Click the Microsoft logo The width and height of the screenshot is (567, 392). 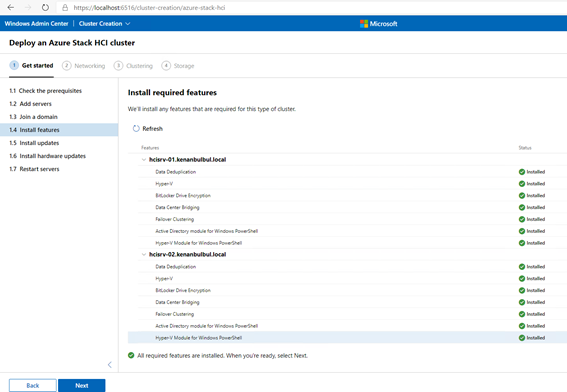tap(379, 24)
